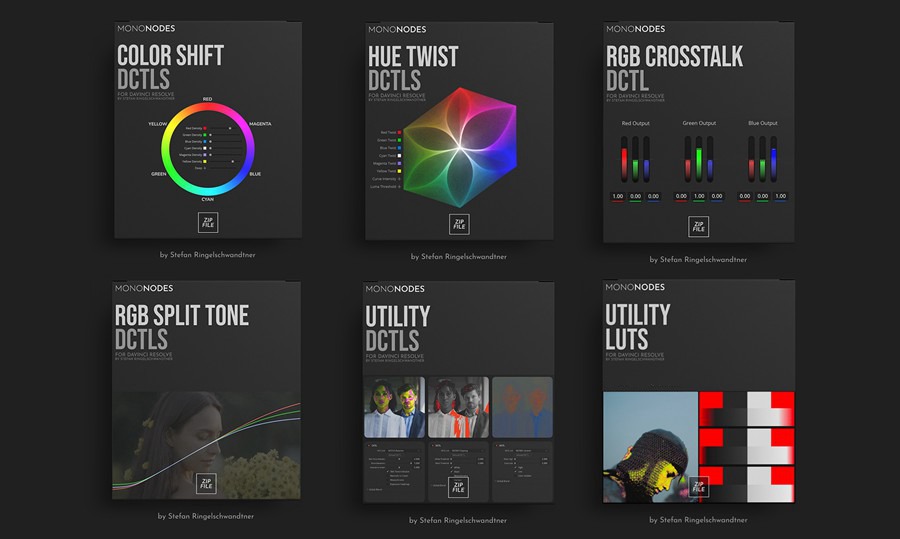Image resolution: width=900 pixels, height=539 pixels.
Task: Select the red slider under Red Output
Action: click(624, 160)
